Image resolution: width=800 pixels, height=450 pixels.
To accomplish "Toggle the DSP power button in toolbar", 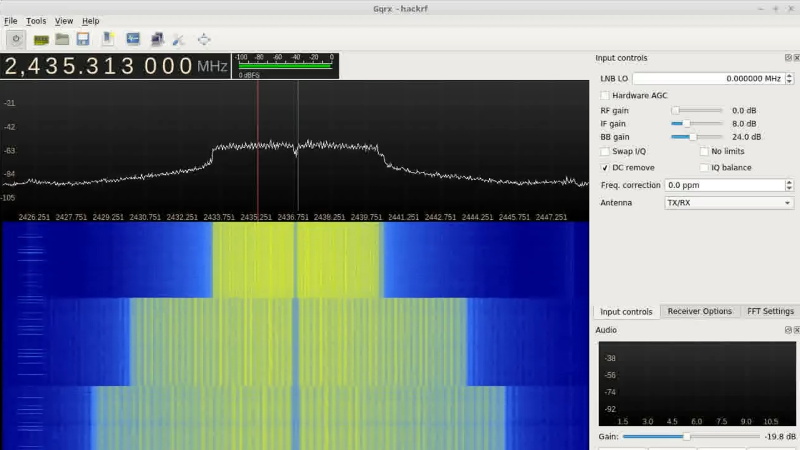I will click(16, 40).
